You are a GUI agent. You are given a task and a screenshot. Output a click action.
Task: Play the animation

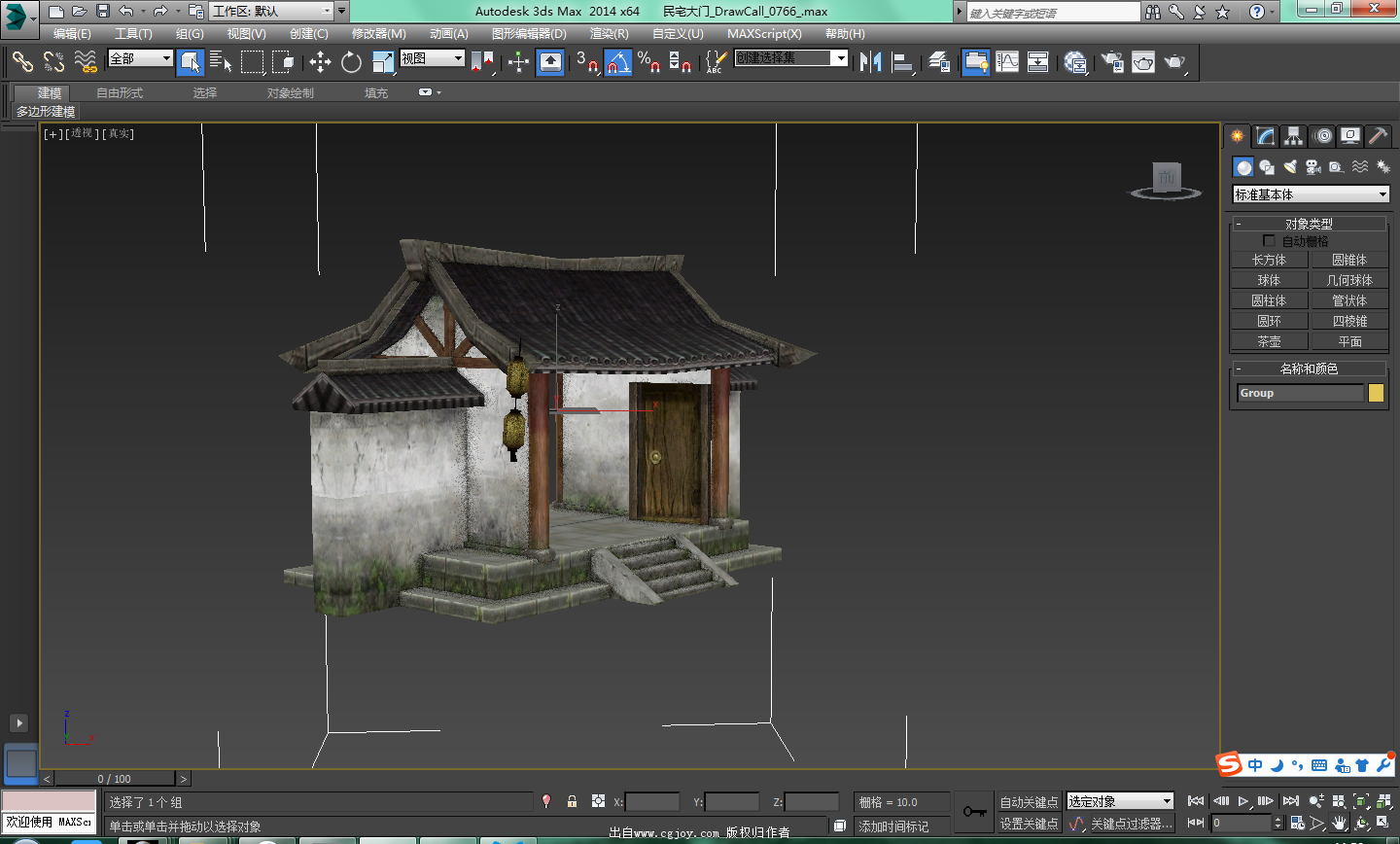1243,801
